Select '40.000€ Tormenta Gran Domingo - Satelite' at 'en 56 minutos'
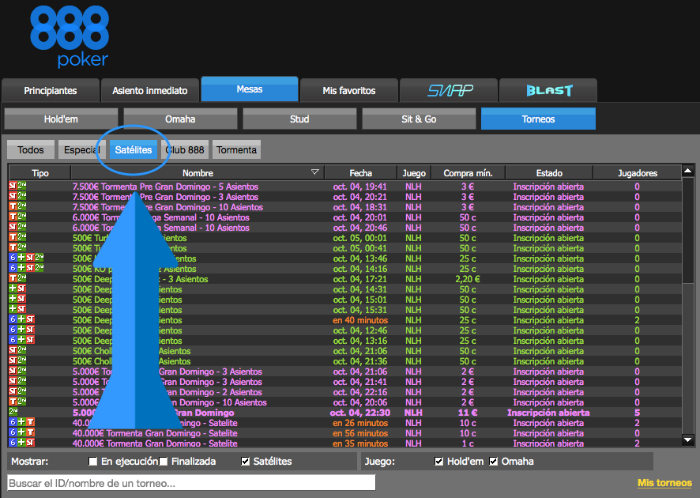 coord(345,433)
